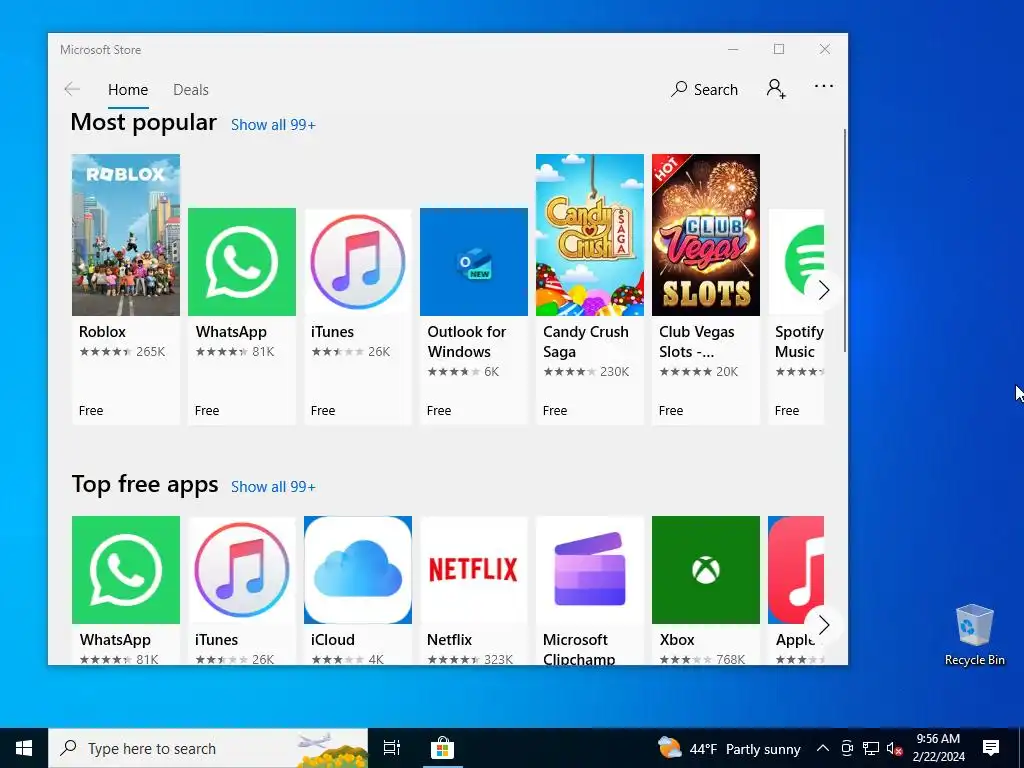The height and width of the screenshot is (768, 1024).
Task: Open the Roblox app tile in Most popular
Action: (x=125, y=289)
